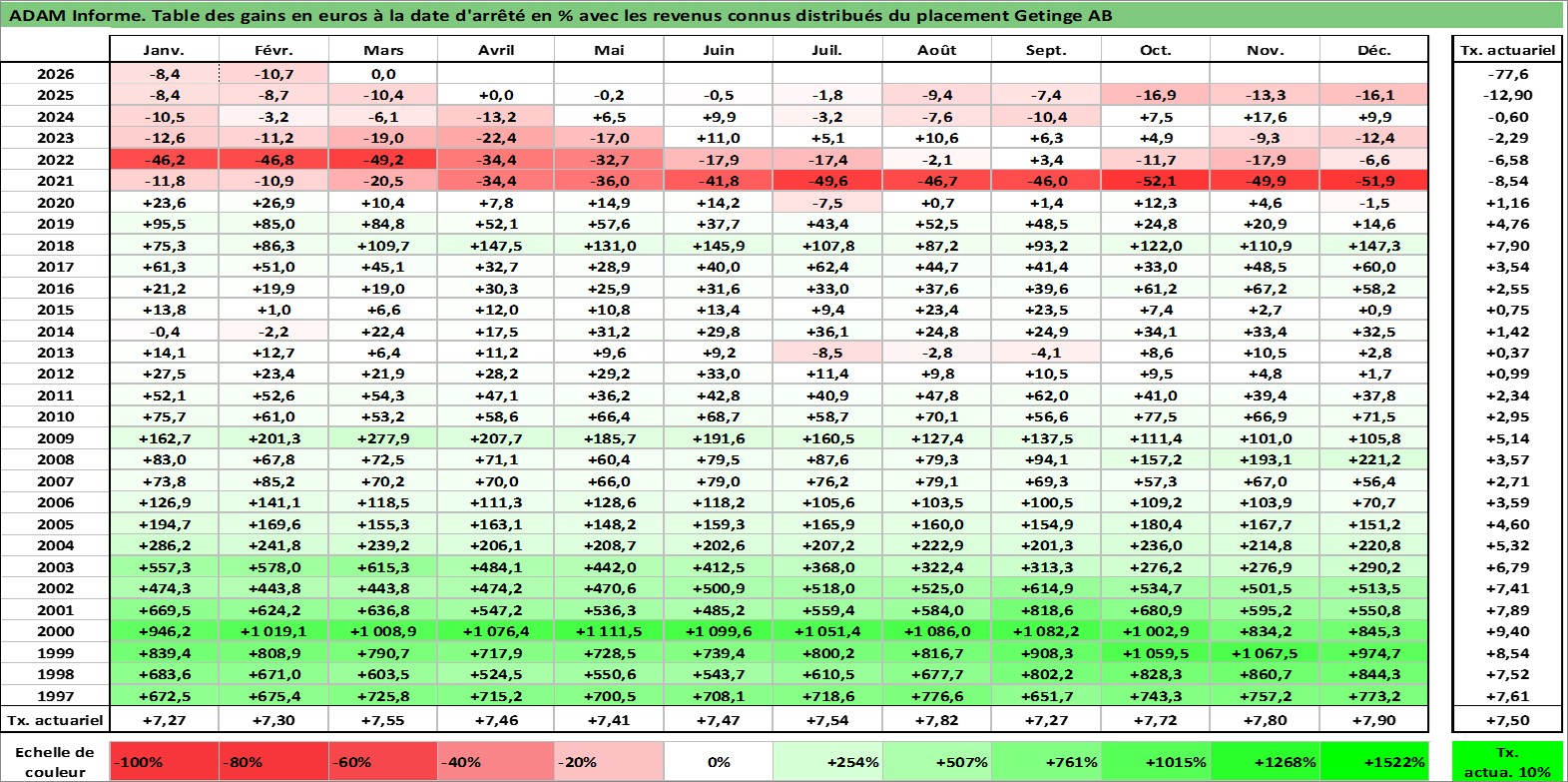
Task: Select the 'Nov.' column header
Action: point(1265,50)
